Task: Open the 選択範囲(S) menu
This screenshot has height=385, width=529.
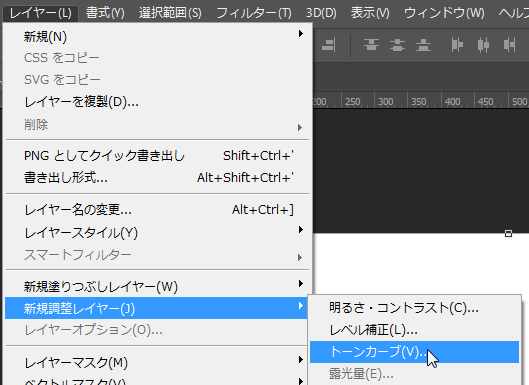Action: [170, 13]
